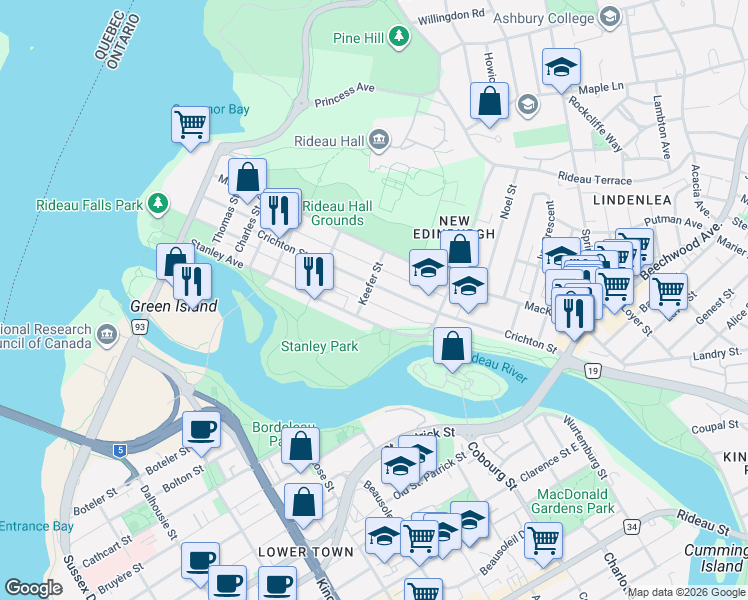Screen dimensions: 748x600
Task: Select the shopping bag marker above Lower Town label
Action: pos(303,504)
